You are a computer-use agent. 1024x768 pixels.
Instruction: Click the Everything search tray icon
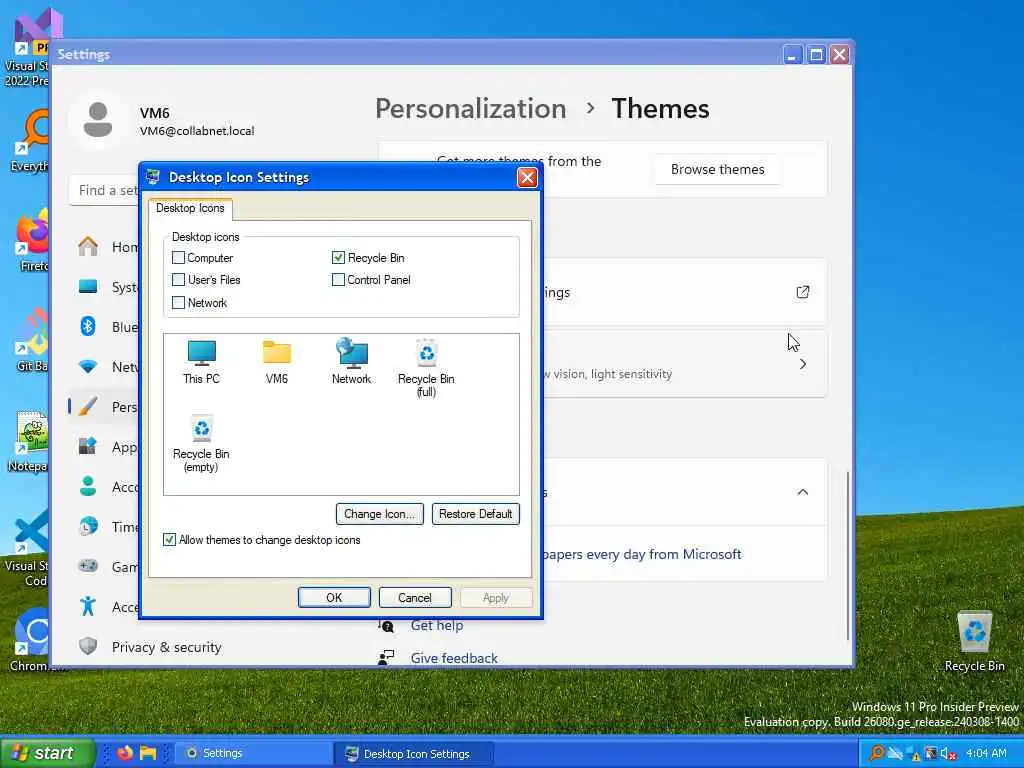877,753
